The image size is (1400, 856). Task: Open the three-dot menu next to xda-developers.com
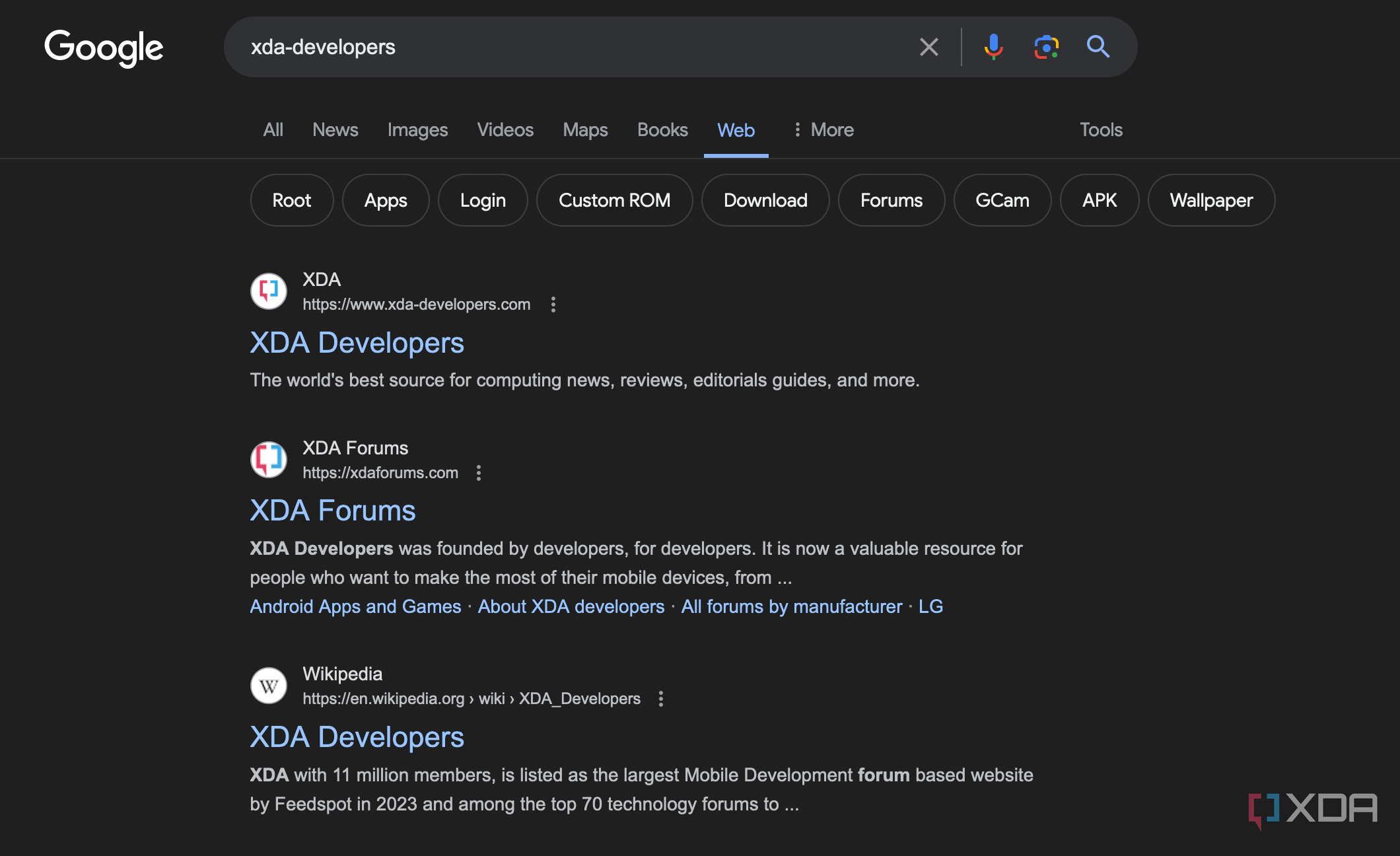pyautogui.click(x=553, y=304)
